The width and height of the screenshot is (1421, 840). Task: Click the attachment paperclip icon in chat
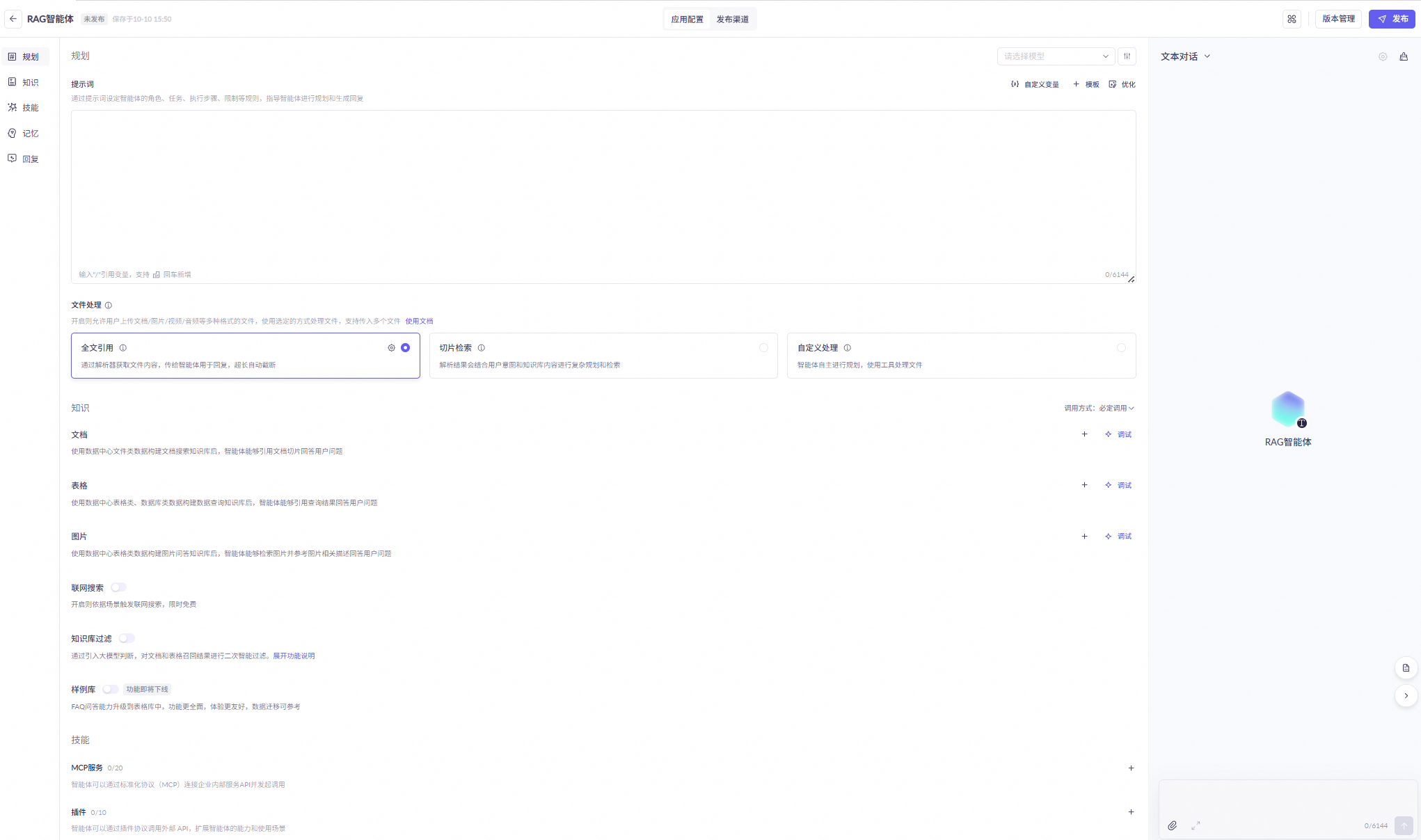[1173, 825]
